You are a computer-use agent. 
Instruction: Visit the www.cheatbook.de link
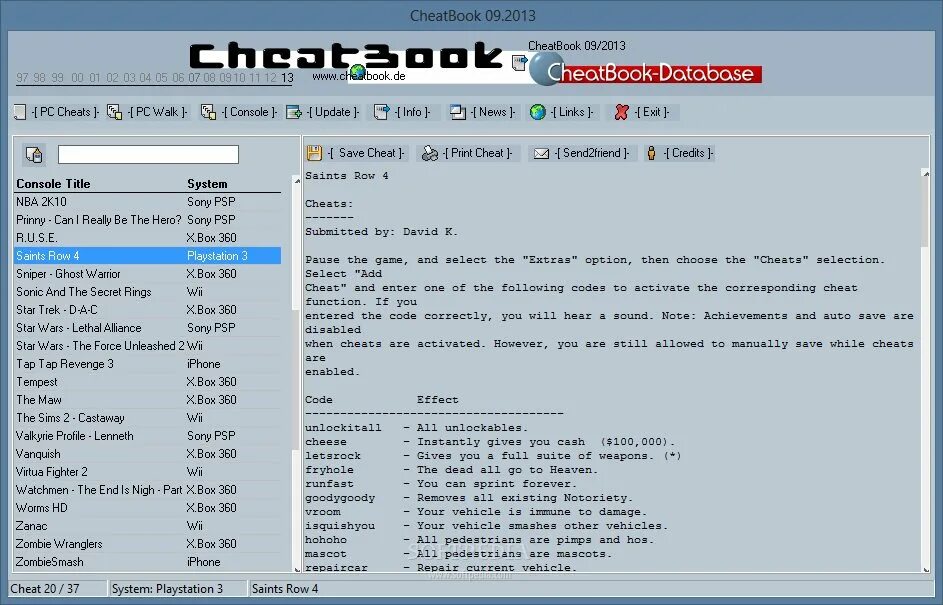coord(358,76)
